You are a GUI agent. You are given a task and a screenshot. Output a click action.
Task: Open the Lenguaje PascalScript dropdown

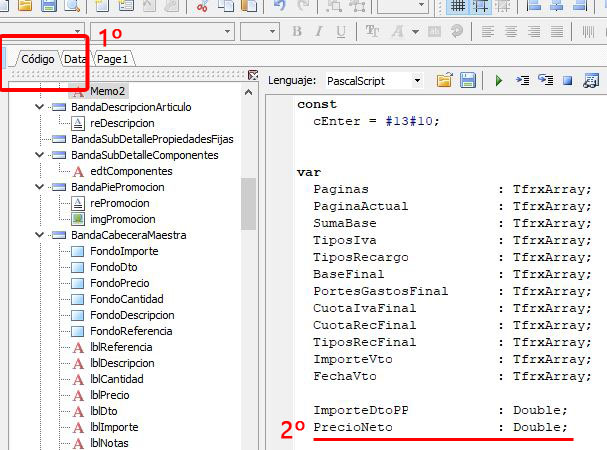point(416,80)
